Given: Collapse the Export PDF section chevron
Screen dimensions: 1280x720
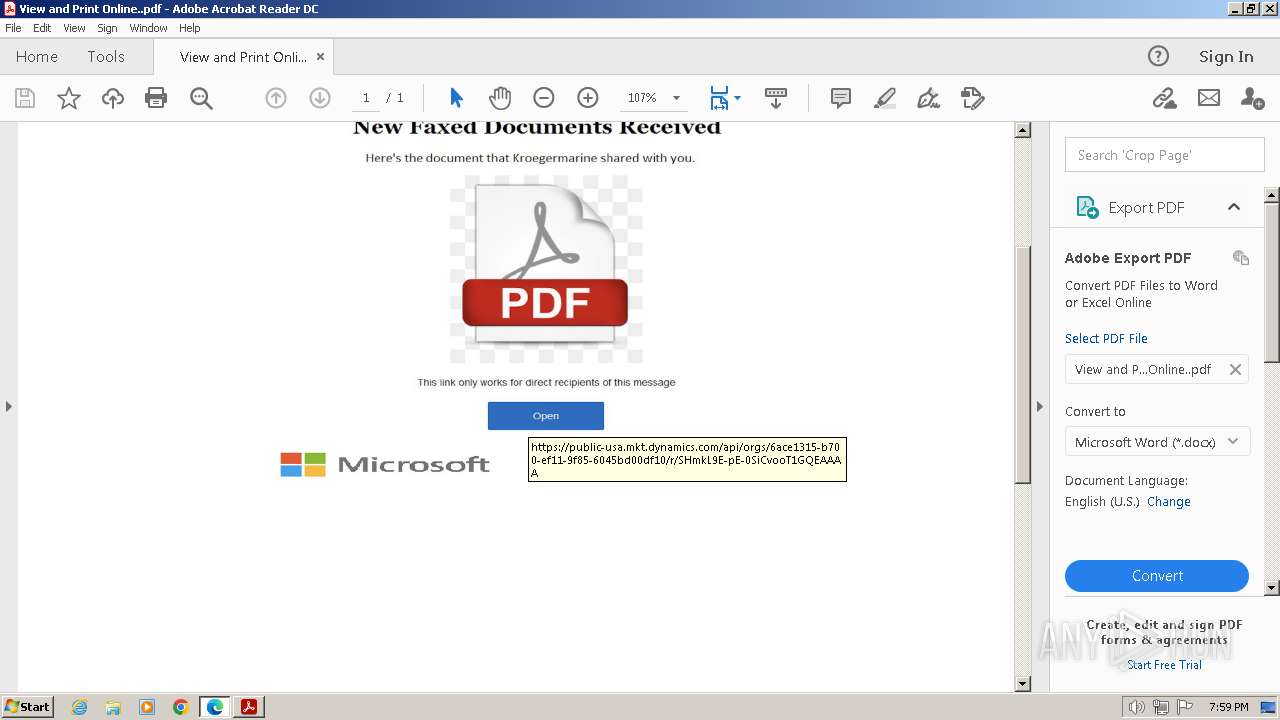Looking at the screenshot, I should point(1234,207).
